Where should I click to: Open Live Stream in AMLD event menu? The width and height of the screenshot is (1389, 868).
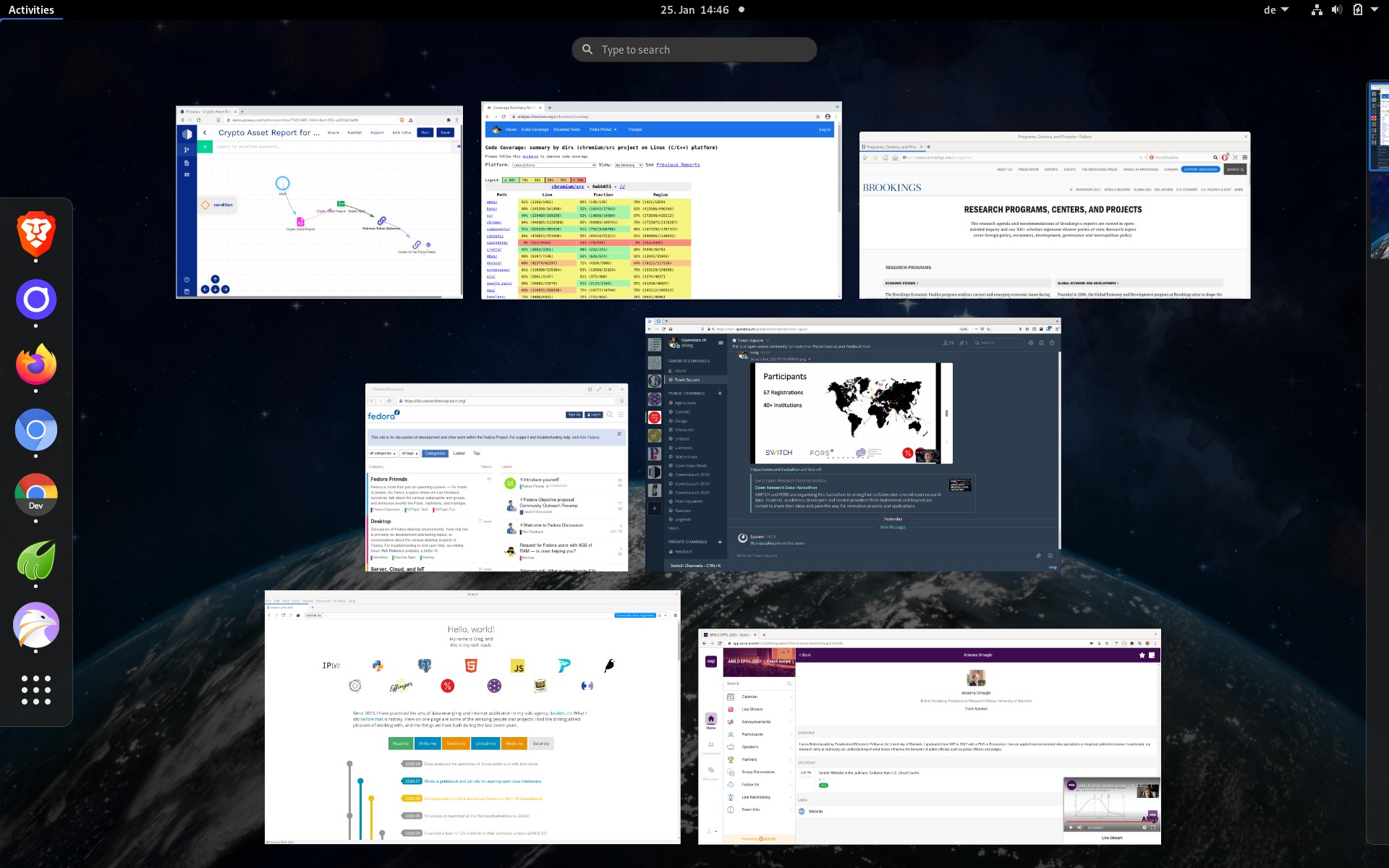click(758, 710)
